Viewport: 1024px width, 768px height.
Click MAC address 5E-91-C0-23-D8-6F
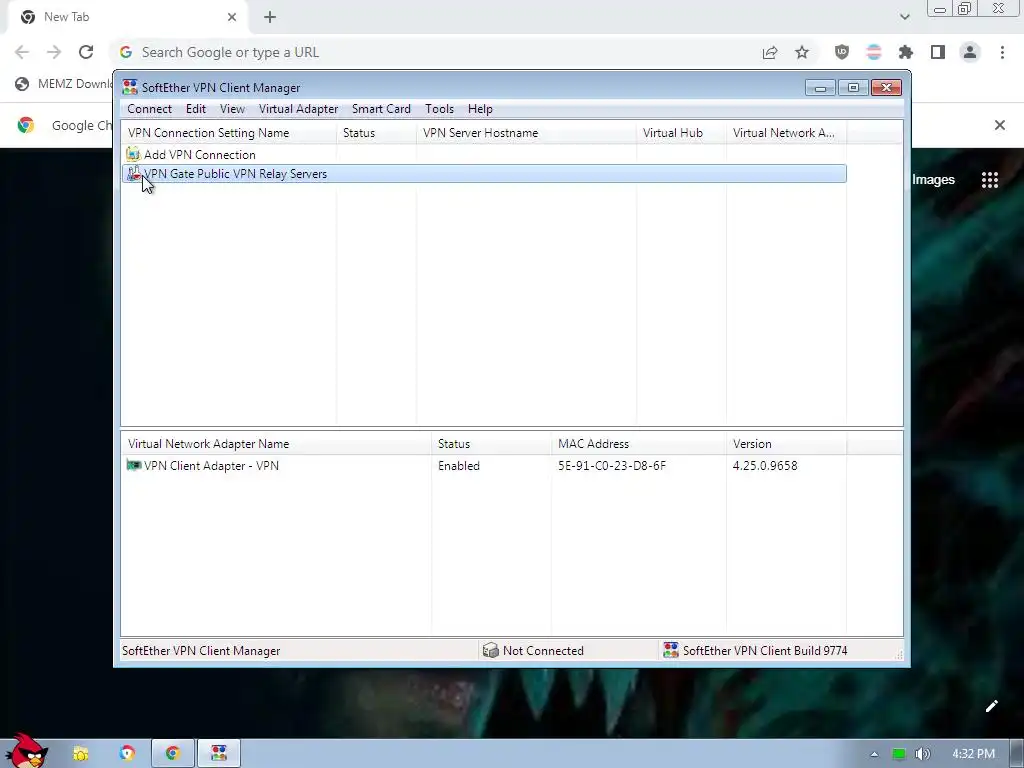(x=612, y=466)
